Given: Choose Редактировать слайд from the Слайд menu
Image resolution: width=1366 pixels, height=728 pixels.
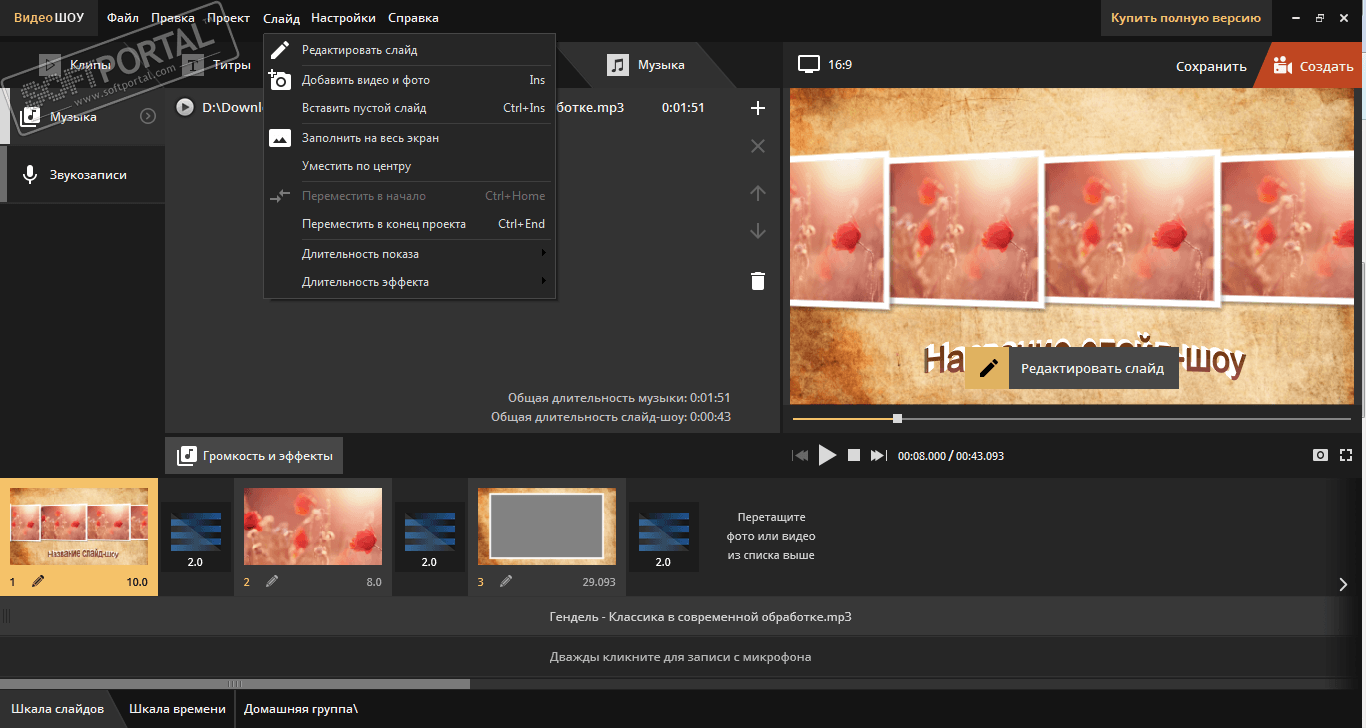Looking at the screenshot, I should pyautogui.click(x=409, y=50).
